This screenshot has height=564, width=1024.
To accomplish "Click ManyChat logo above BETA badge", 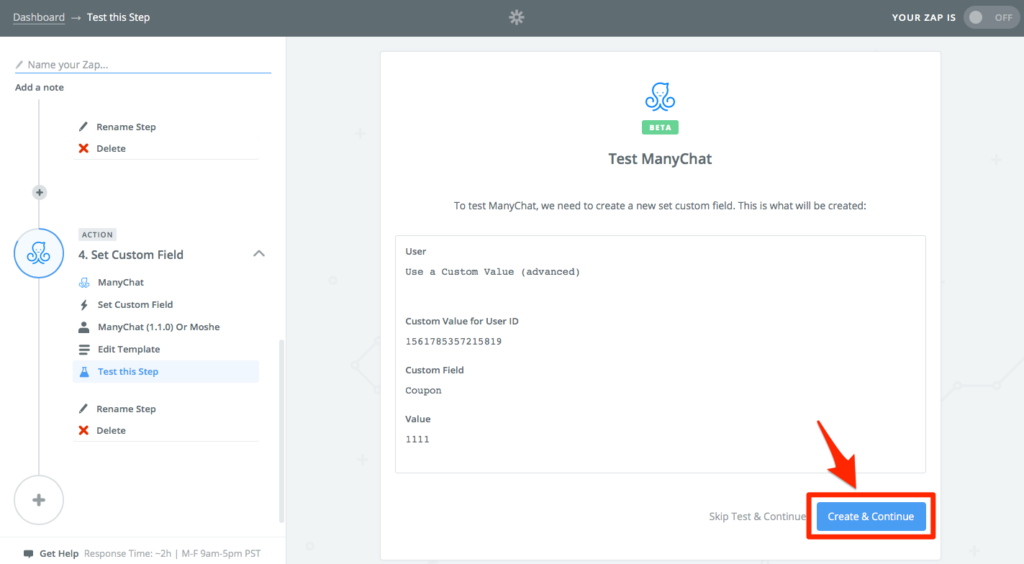I will 660,97.
